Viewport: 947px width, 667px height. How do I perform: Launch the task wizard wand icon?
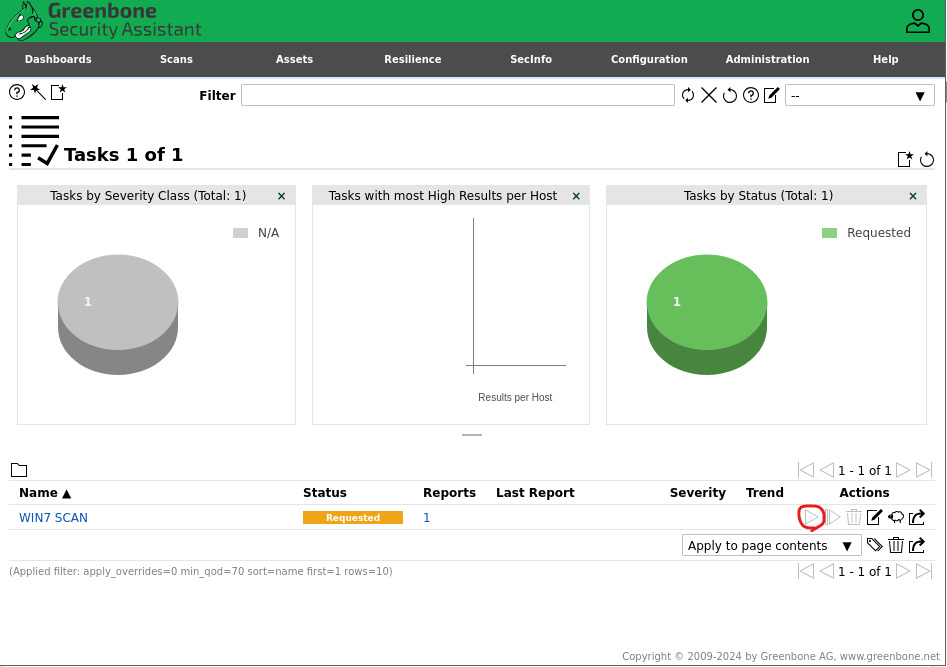[x=38, y=92]
